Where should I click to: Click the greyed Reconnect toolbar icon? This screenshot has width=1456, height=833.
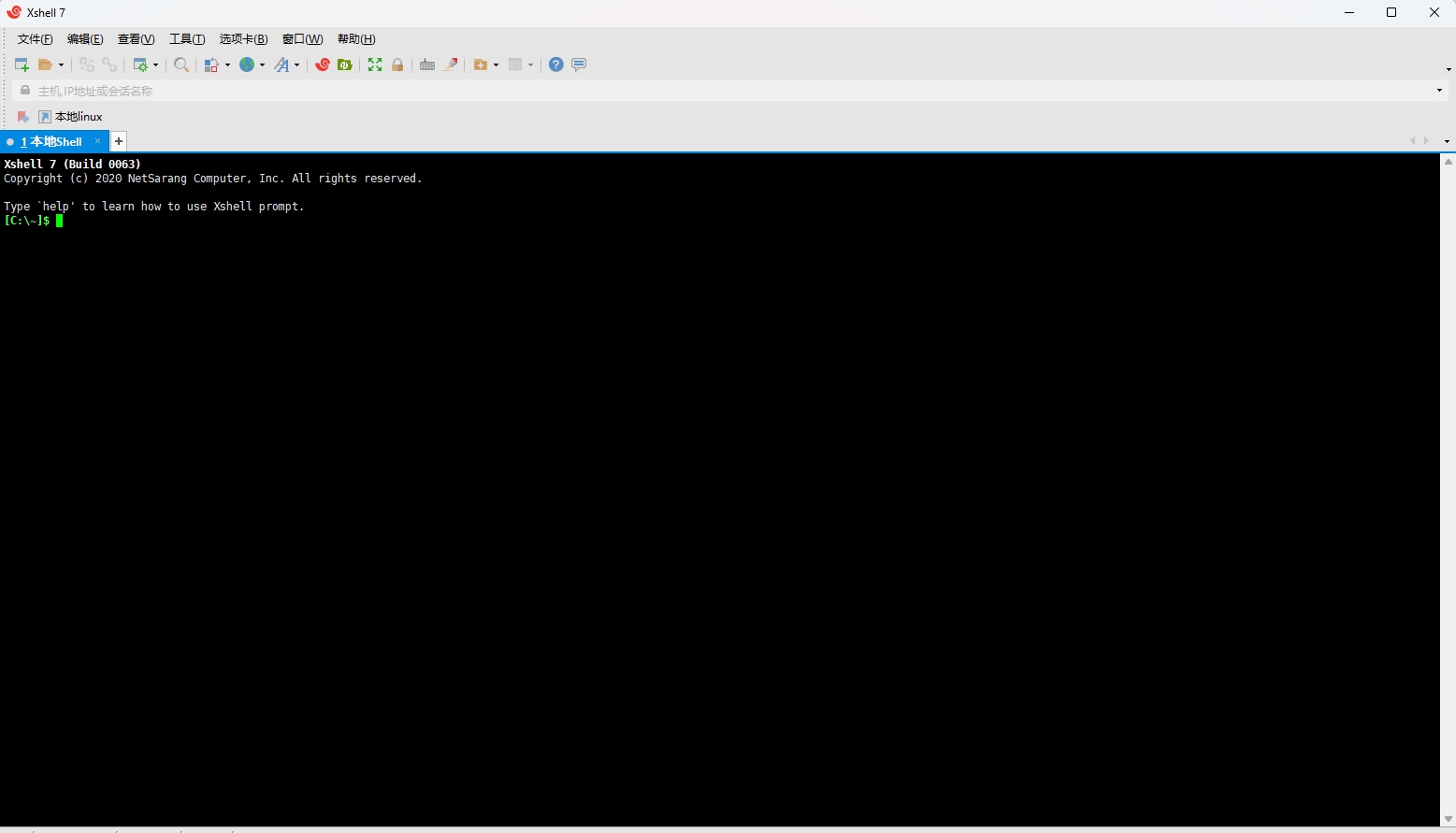pyautogui.click(x=87, y=65)
